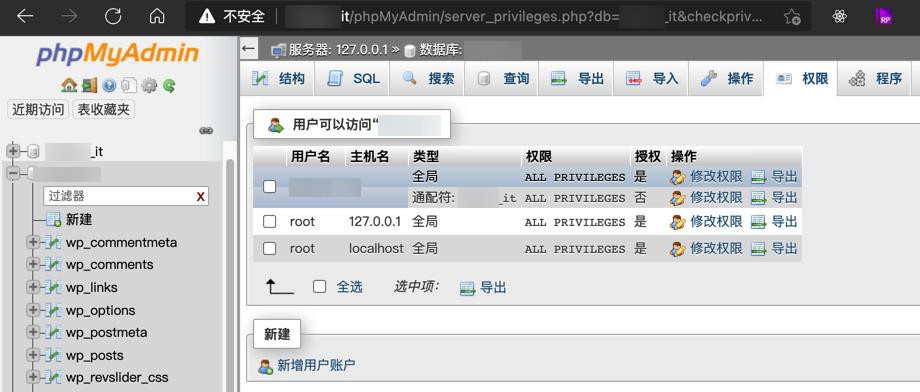Image resolution: width=920 pixels, height=392 pixels.
Task: Click the navigation link chain icon
Action: 206,131
